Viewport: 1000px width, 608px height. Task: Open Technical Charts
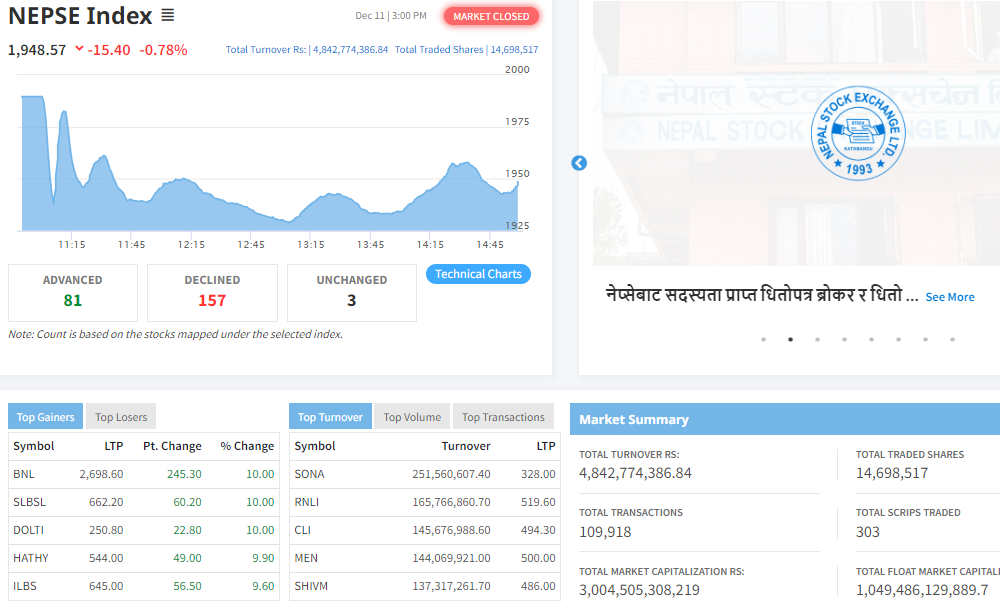coord(478,274)
